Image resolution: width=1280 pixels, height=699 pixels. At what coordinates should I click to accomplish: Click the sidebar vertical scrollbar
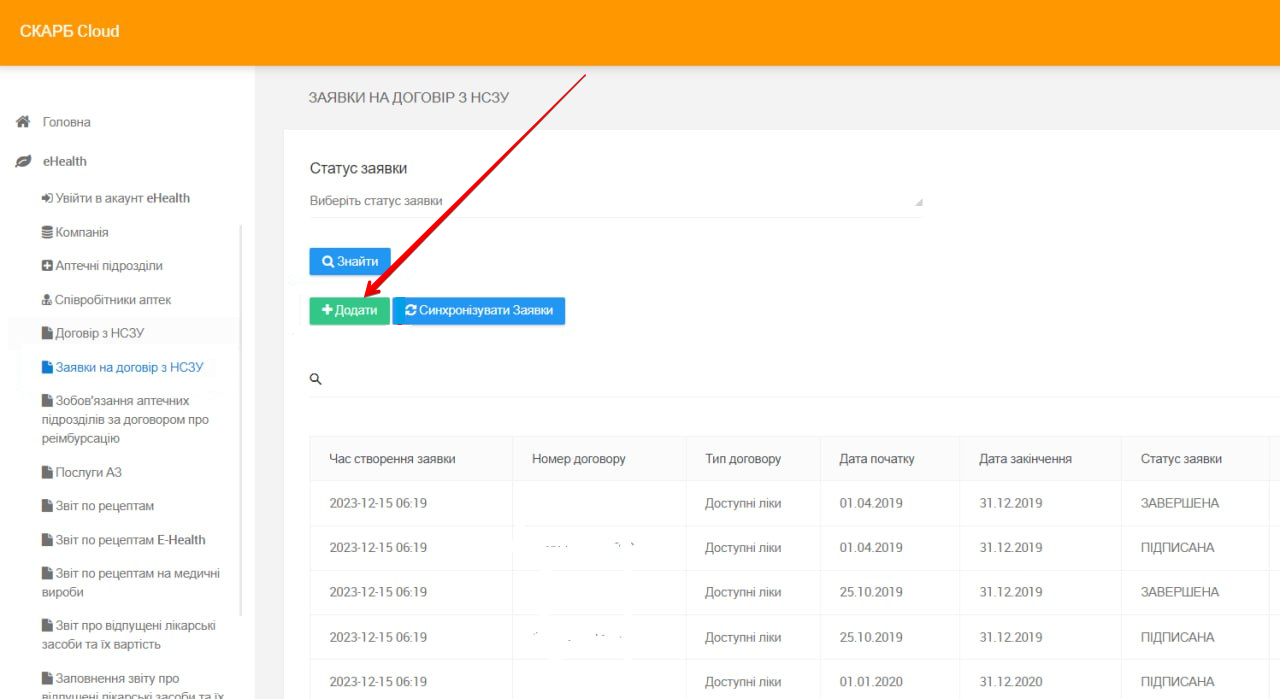click(241, 420)
